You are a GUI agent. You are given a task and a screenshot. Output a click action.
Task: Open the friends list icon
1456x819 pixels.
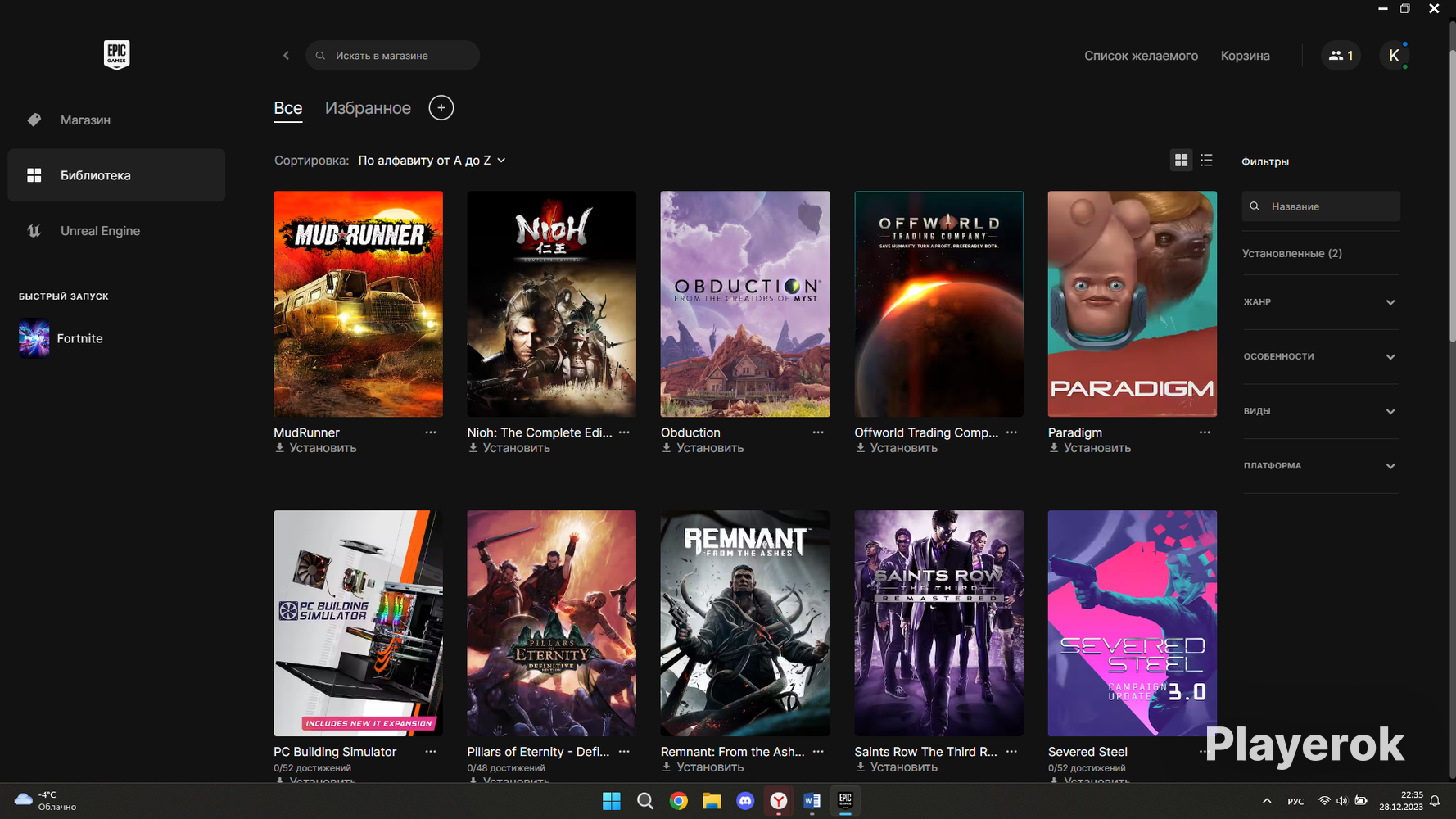pyautogui.click(x=1341, y=56)
